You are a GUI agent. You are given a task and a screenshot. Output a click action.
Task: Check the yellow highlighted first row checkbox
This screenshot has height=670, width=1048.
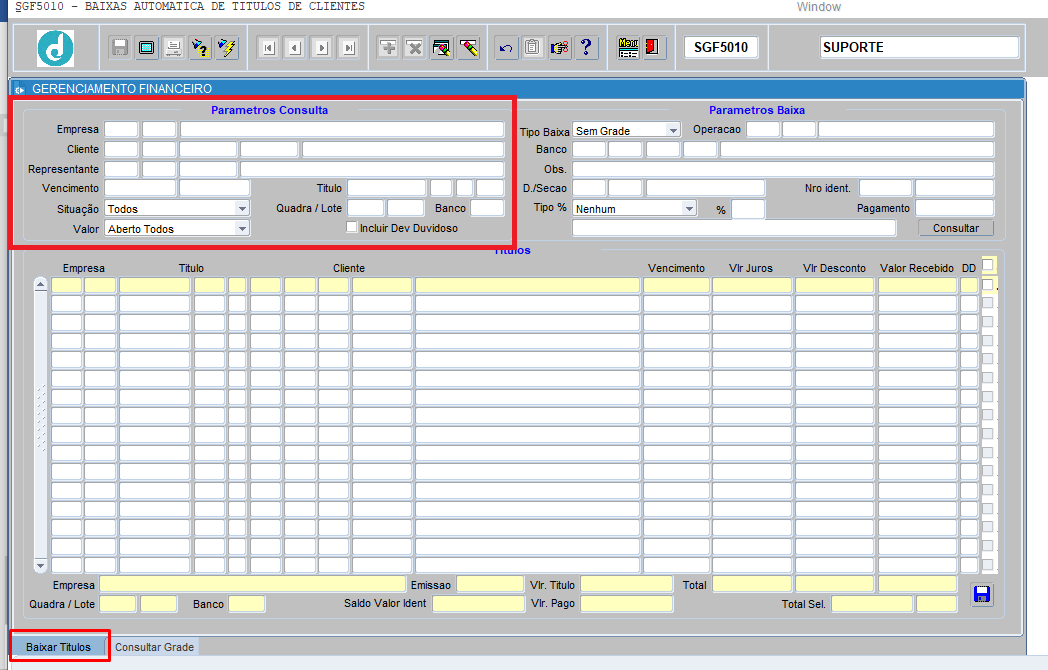pos(988,285)
